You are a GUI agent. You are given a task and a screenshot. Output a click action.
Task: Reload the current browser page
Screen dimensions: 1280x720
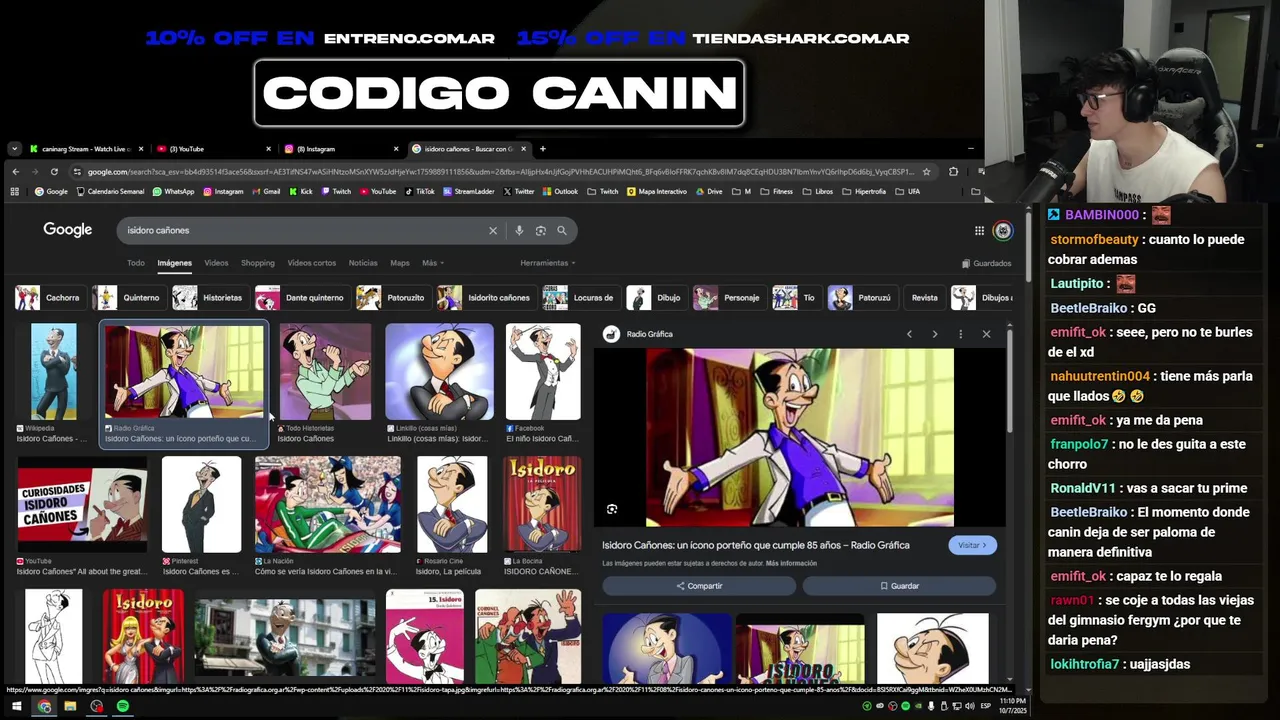(x=54, y=172)
